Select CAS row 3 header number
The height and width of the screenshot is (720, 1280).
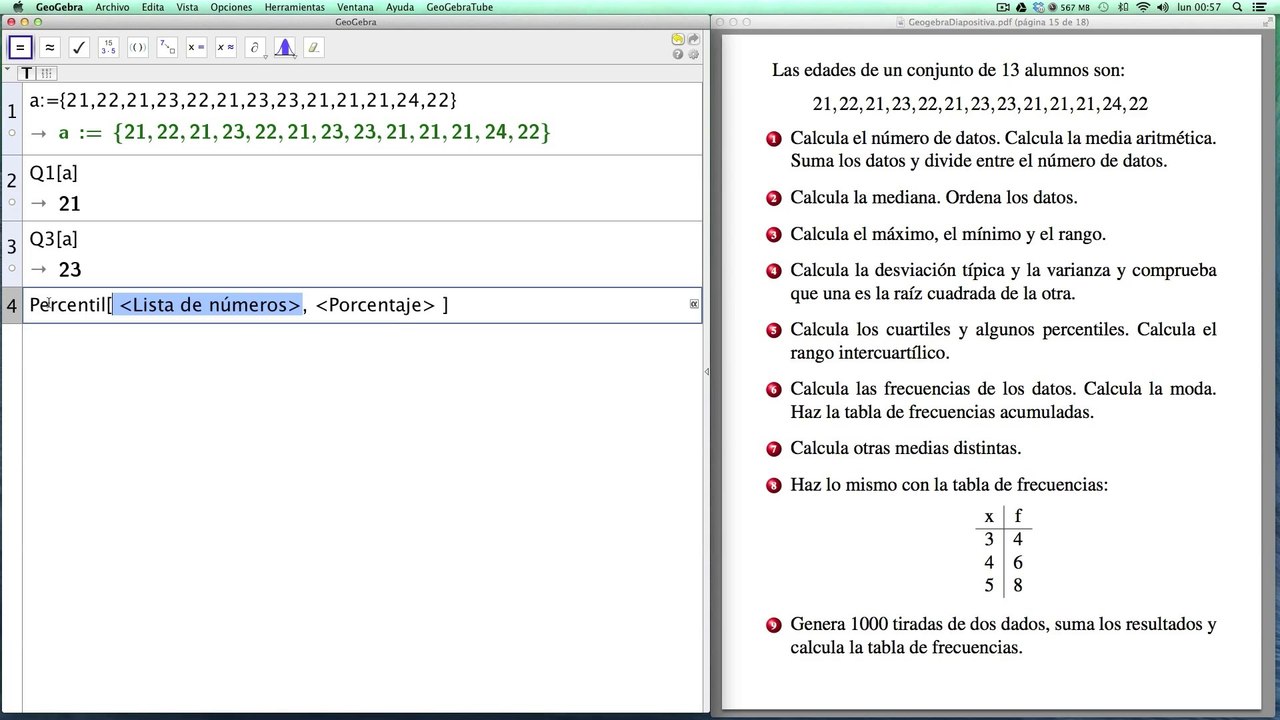(11, 247)
